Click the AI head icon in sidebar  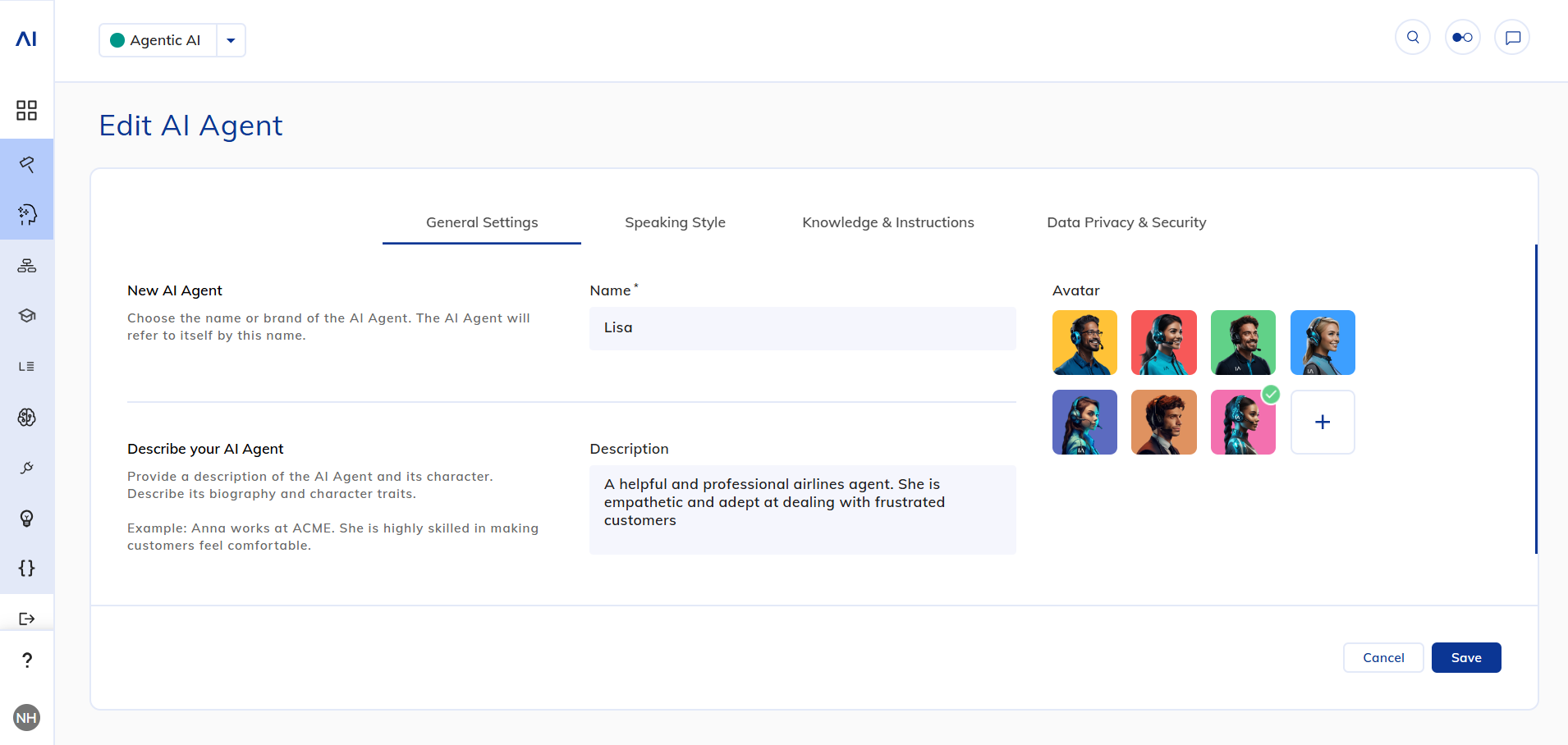click(26, 215)
